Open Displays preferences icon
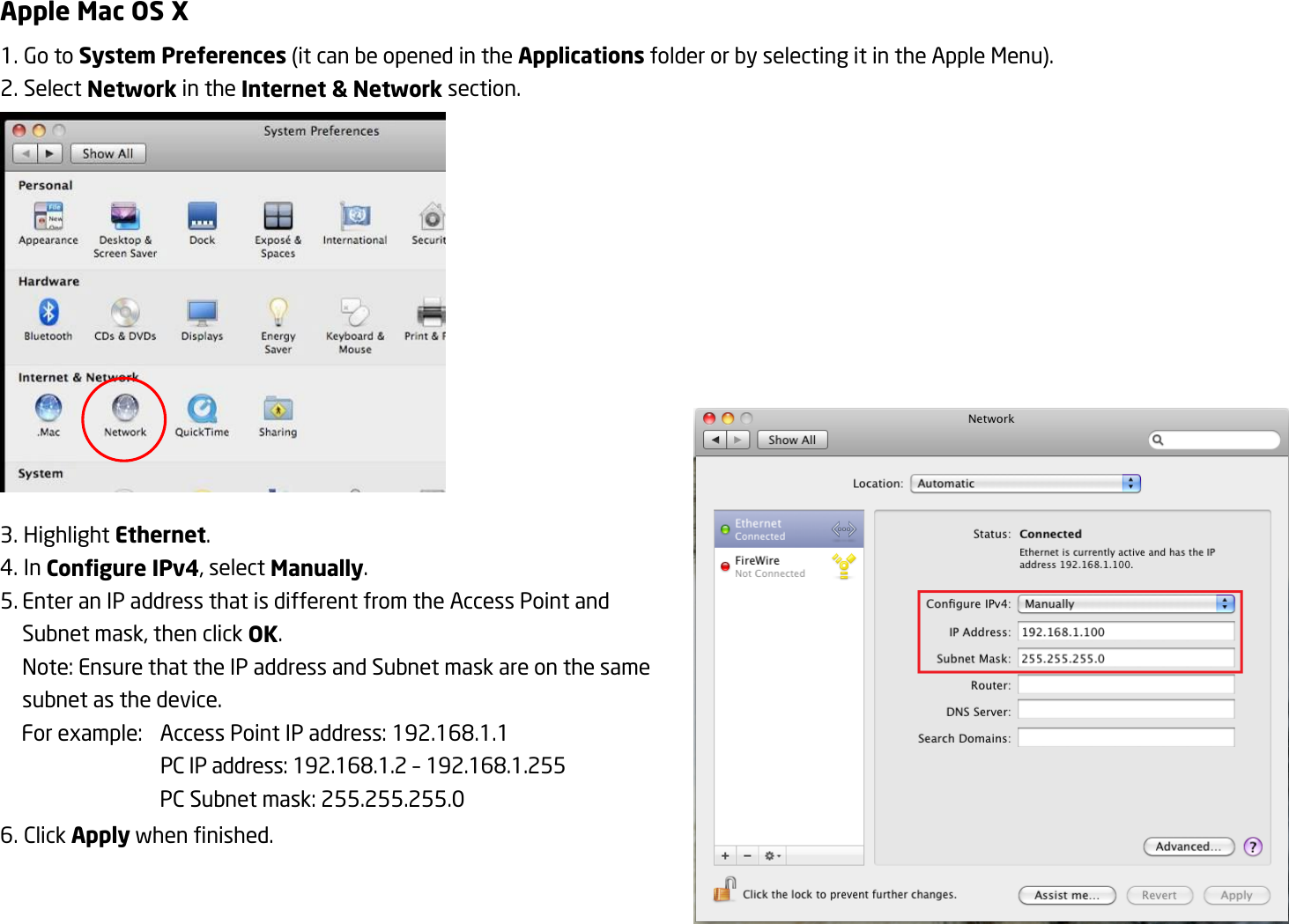The height and width of the screenshot is (924, 1289). point(202,312)
